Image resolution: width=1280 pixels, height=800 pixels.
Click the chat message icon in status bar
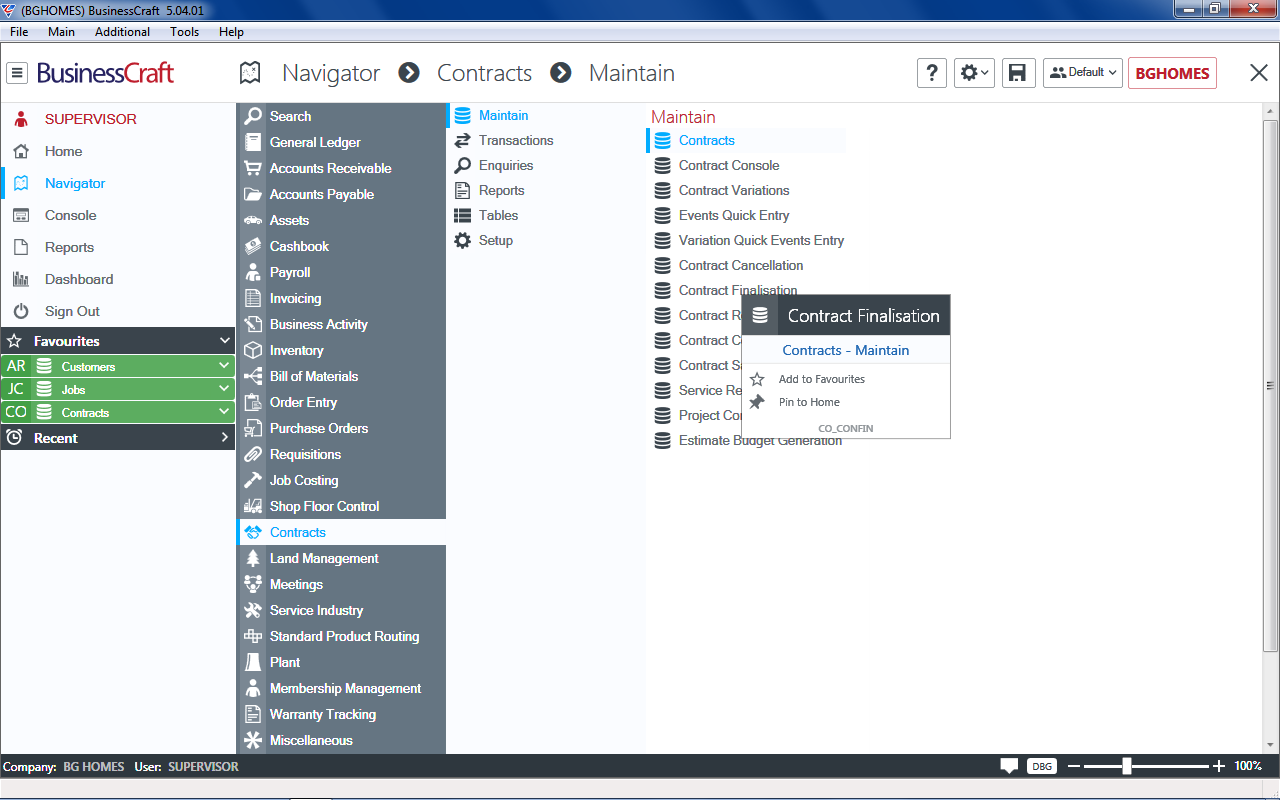click(x=1009, y=766)
